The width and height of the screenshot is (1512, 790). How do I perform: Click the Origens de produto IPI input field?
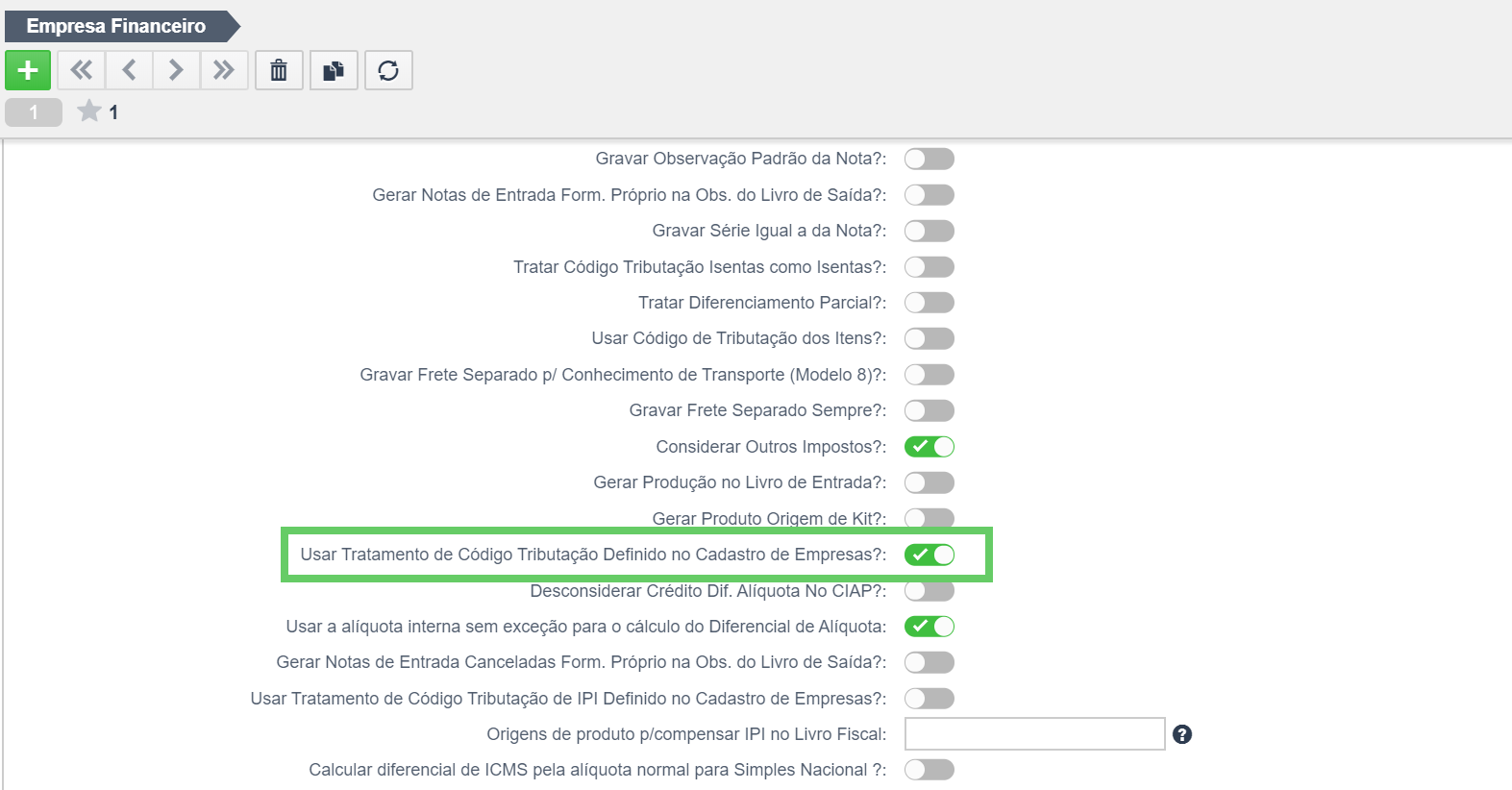tap(1035, 734)
